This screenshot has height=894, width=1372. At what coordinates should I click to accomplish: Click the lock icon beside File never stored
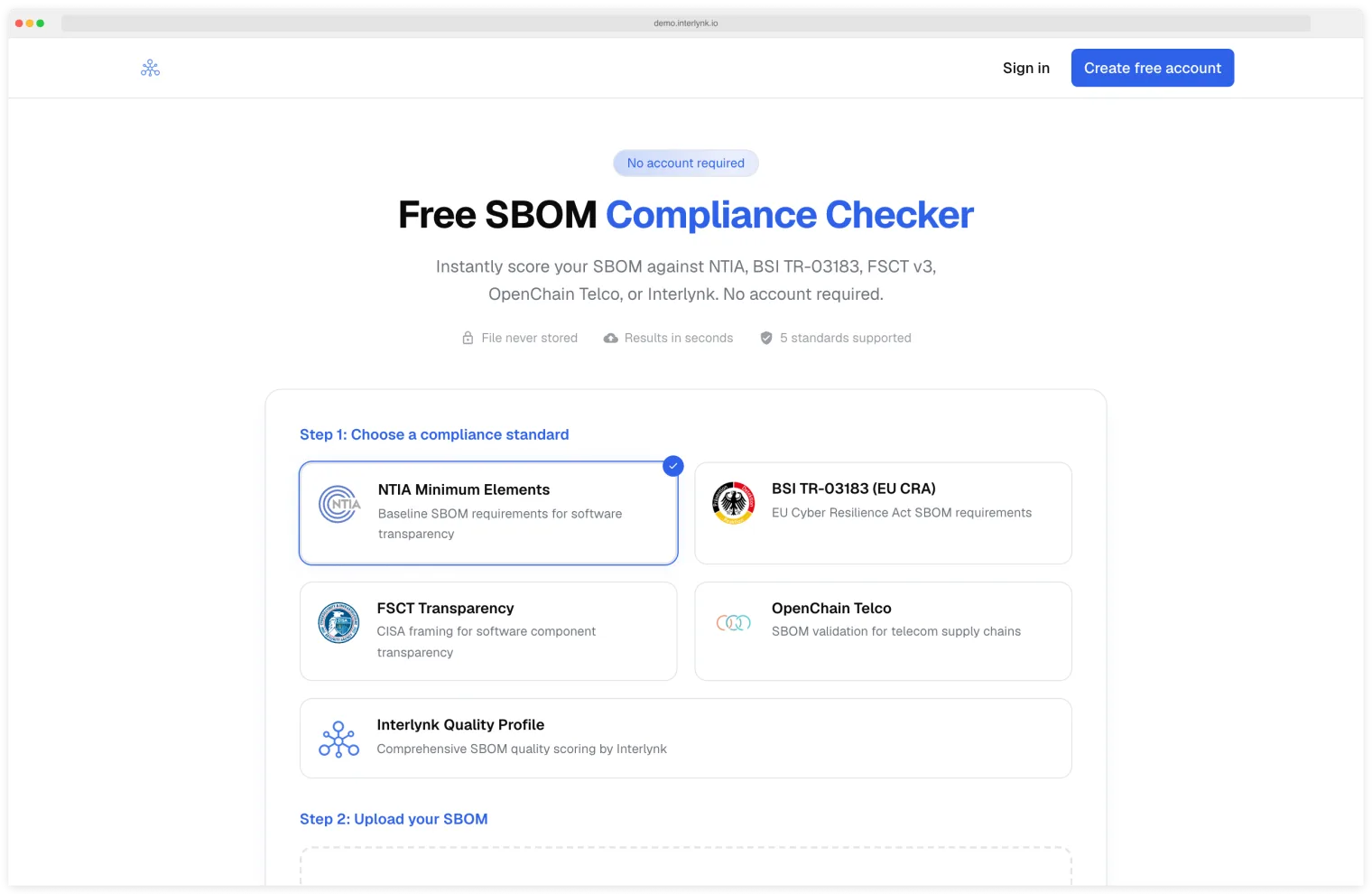coord(468,338)
